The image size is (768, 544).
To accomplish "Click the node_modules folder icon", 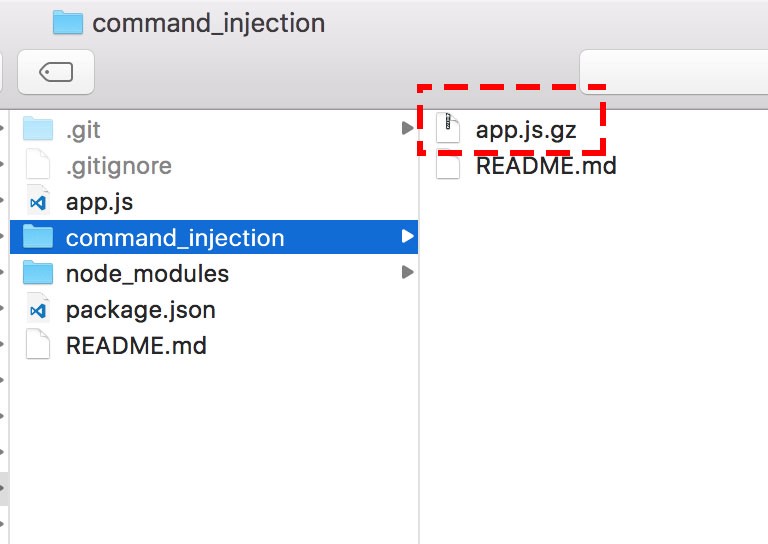I will click(x=38, y=274).
